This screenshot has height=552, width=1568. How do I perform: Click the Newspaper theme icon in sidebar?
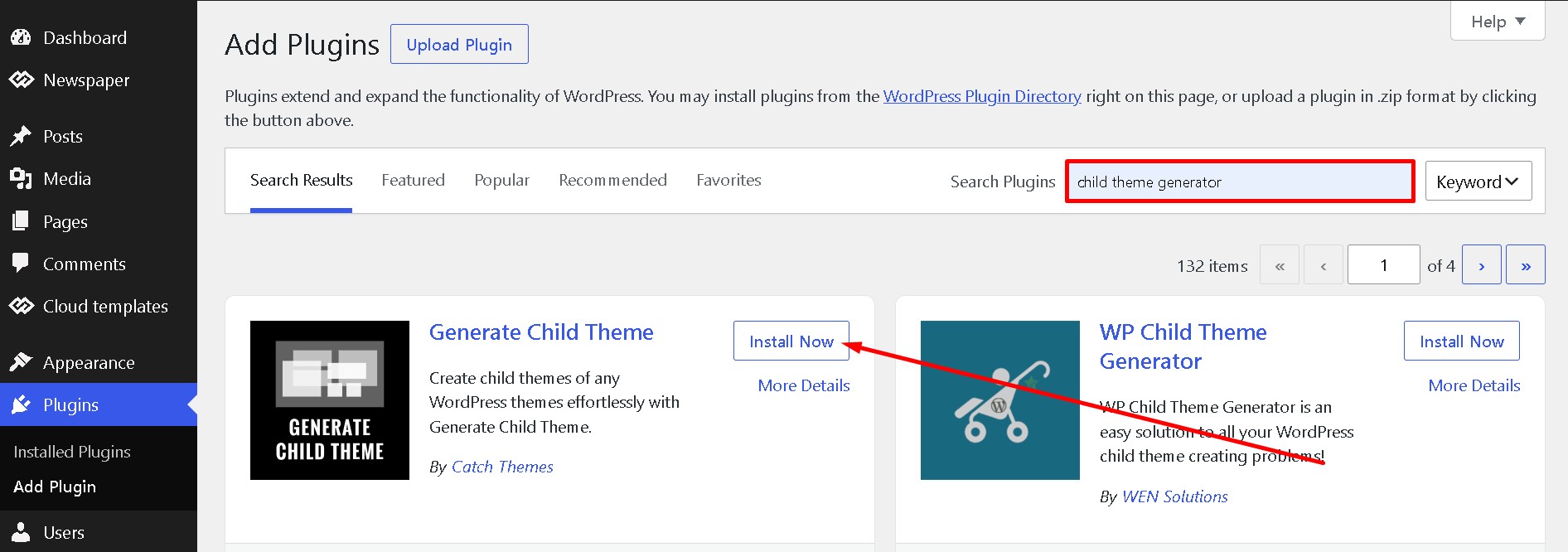21,80
